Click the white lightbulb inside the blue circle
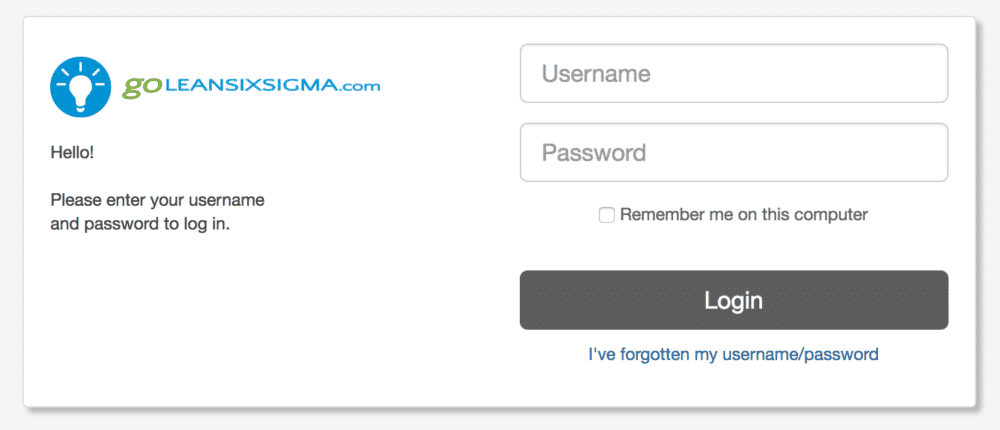1000x430 pixels. click(x=80, y=89)
